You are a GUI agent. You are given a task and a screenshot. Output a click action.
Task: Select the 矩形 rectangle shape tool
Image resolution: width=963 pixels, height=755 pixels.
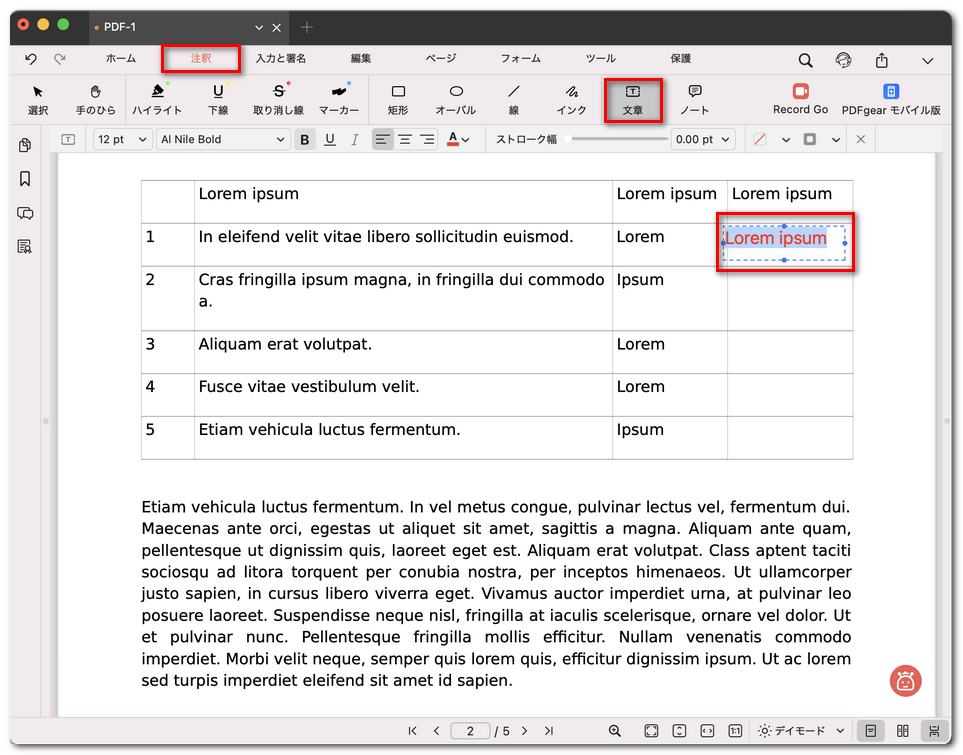click(398, 98)
